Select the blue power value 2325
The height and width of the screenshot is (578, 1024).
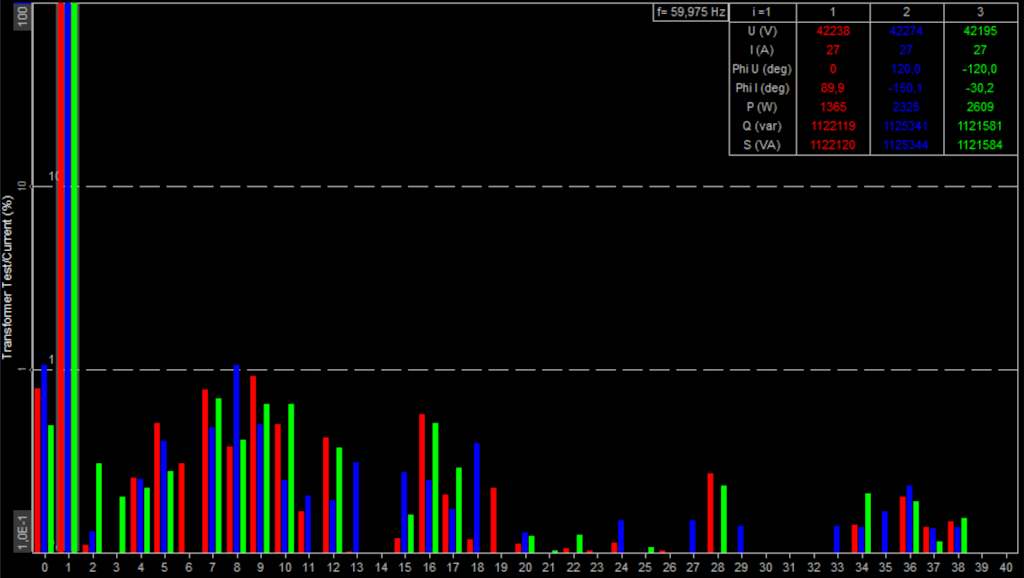pyautogui.click(x=906, y=106)
